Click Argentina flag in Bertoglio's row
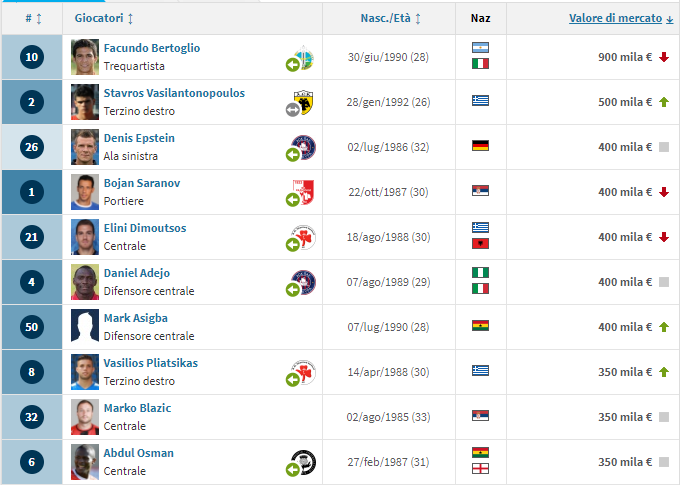The image size is (680, 485). point(480,48)
